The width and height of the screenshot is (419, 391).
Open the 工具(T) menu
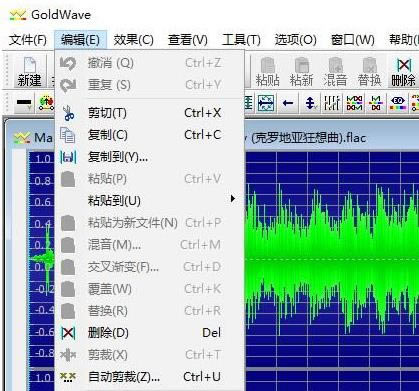241,40
